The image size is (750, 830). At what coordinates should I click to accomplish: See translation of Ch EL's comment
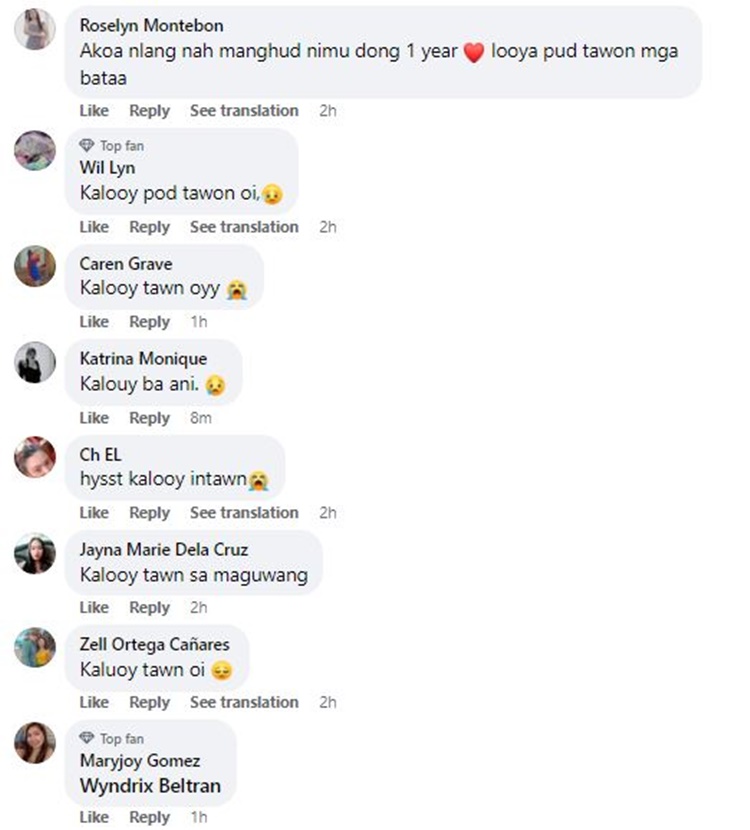244,513
